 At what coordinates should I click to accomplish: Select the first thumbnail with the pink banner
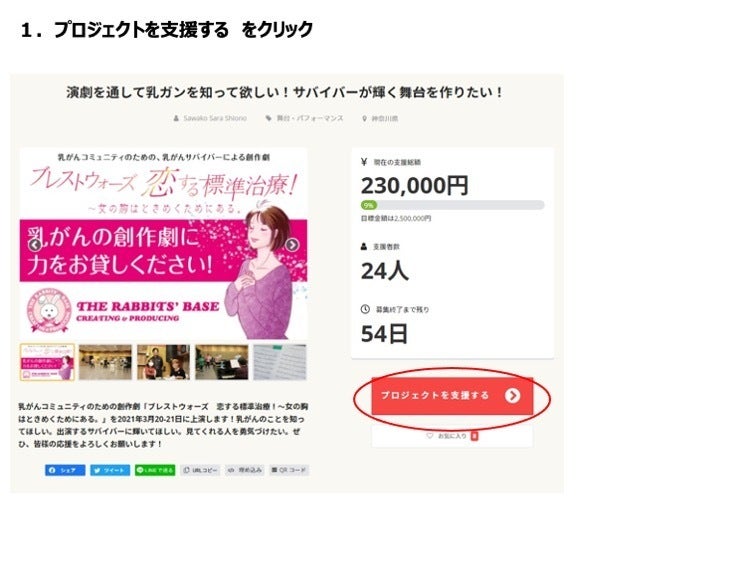coord(48,362)
